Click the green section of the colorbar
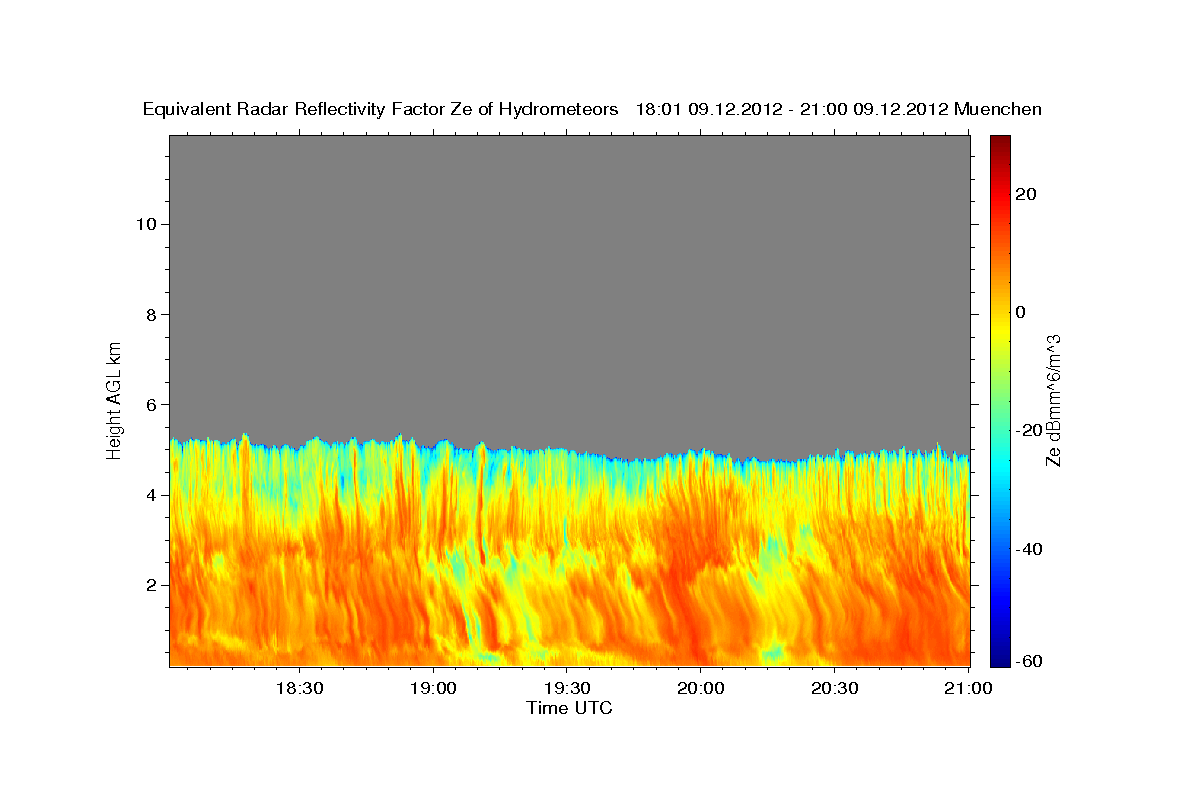 point(1000,400)
